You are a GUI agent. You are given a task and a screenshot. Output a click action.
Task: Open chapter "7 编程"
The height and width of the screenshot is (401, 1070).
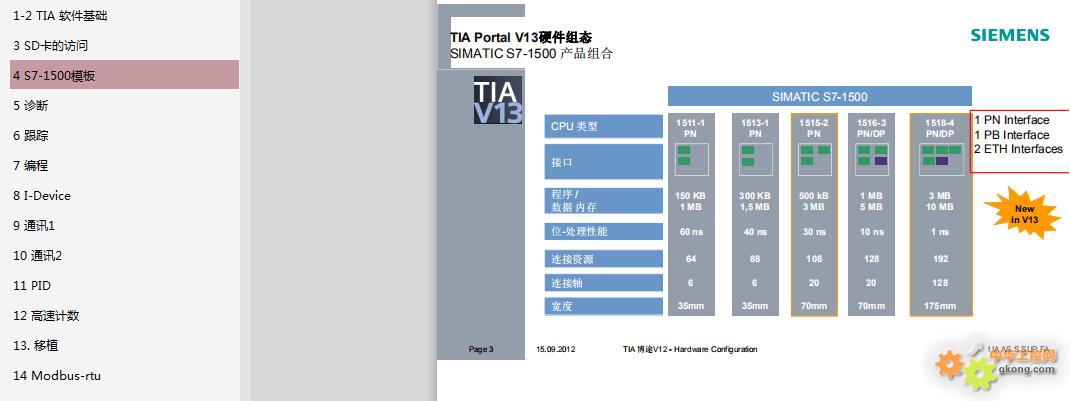tap(31, 166)
